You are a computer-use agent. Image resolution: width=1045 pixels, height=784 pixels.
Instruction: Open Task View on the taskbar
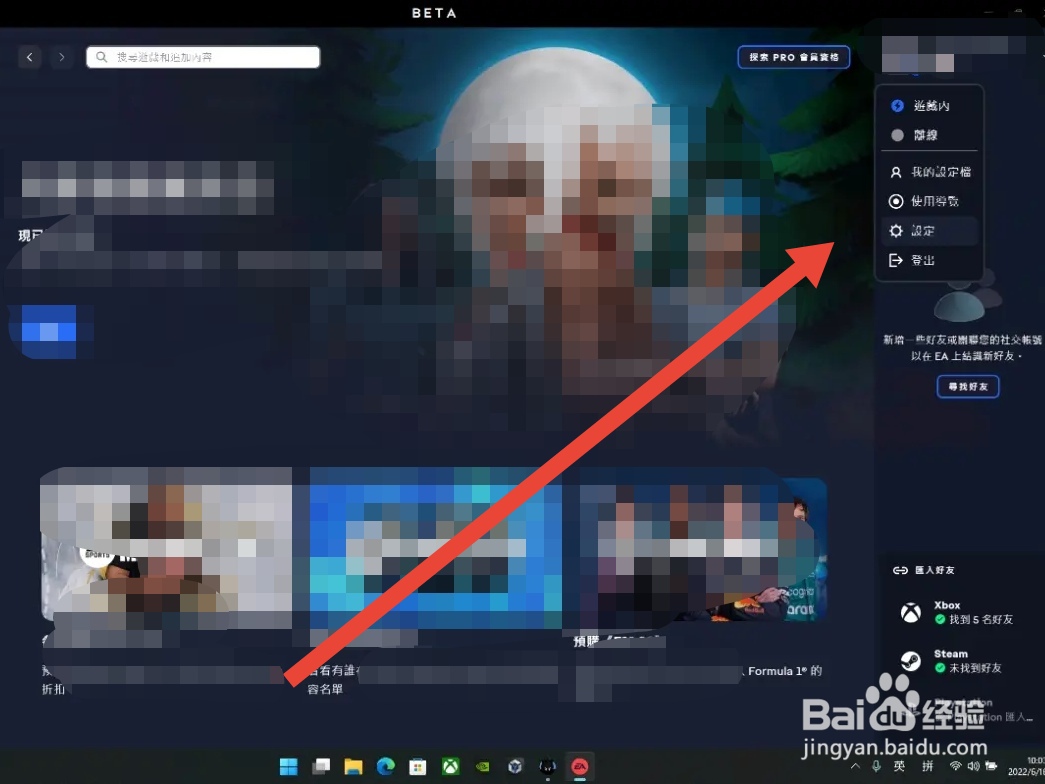[321, 767]
